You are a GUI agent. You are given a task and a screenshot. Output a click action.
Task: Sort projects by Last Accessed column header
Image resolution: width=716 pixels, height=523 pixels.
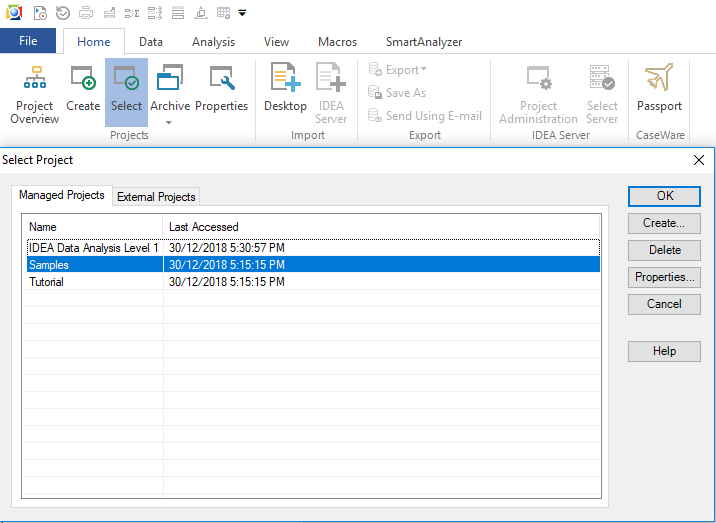click(381, 227)
